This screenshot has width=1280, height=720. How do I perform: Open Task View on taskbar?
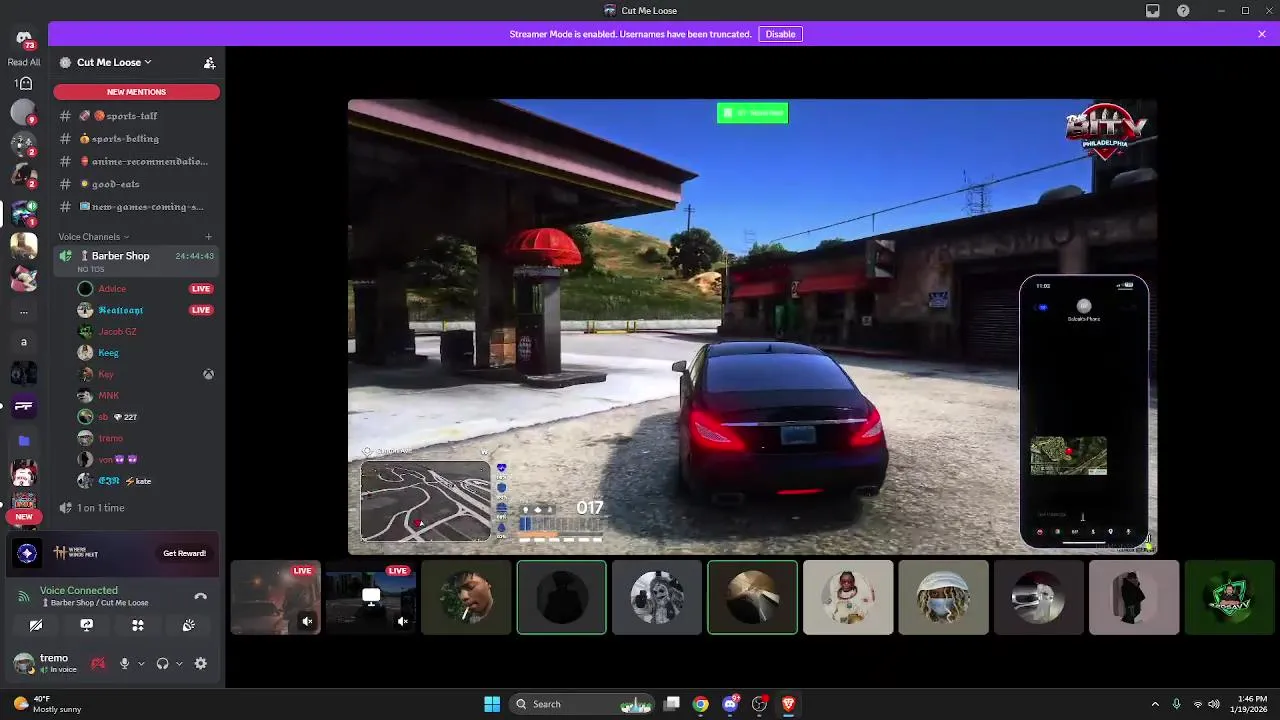click(672, 704)
